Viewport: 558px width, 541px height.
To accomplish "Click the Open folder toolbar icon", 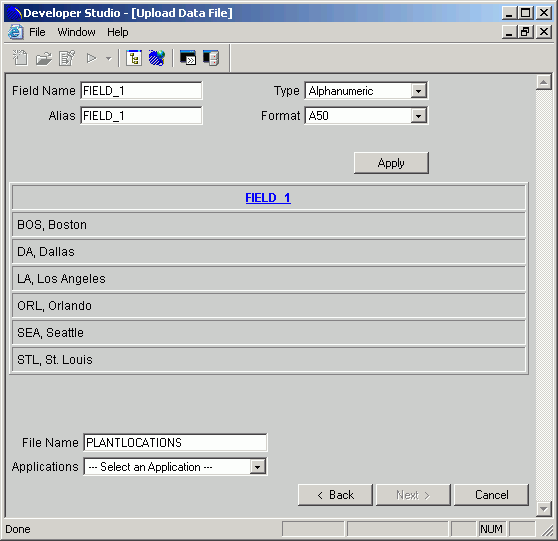I will point(43,58).
